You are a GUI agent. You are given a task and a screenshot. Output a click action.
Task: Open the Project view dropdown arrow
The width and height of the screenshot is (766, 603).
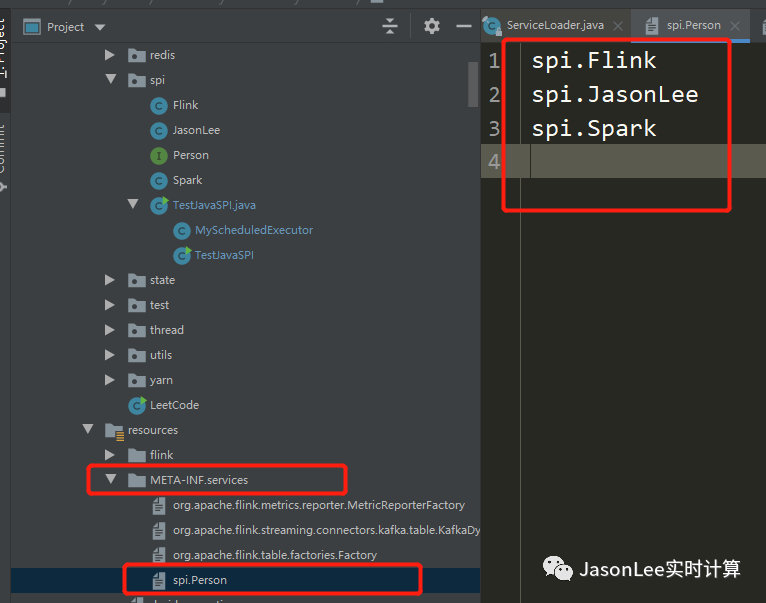[x=100, y=27]
